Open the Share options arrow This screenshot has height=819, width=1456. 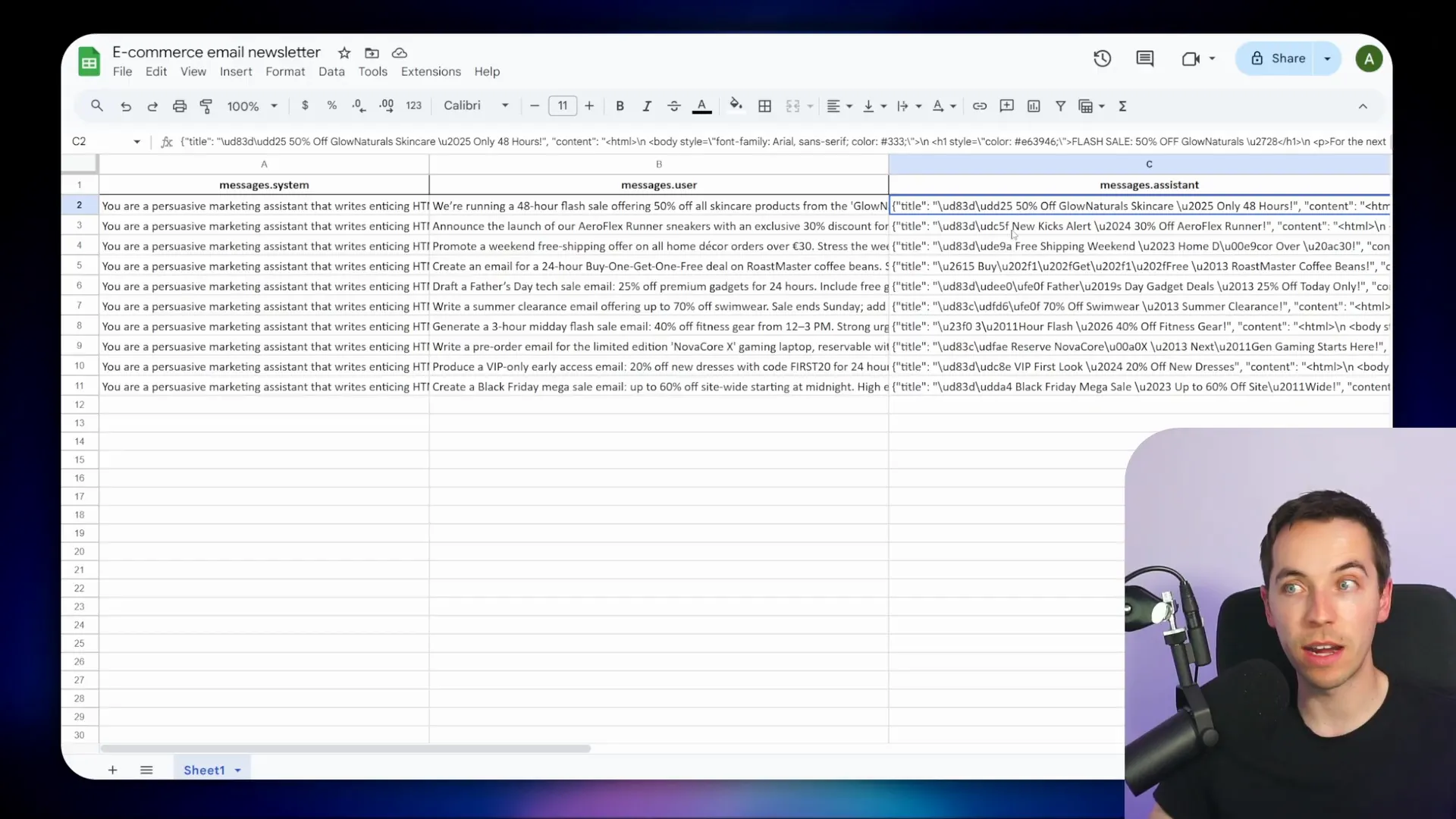pos(1327,58)
